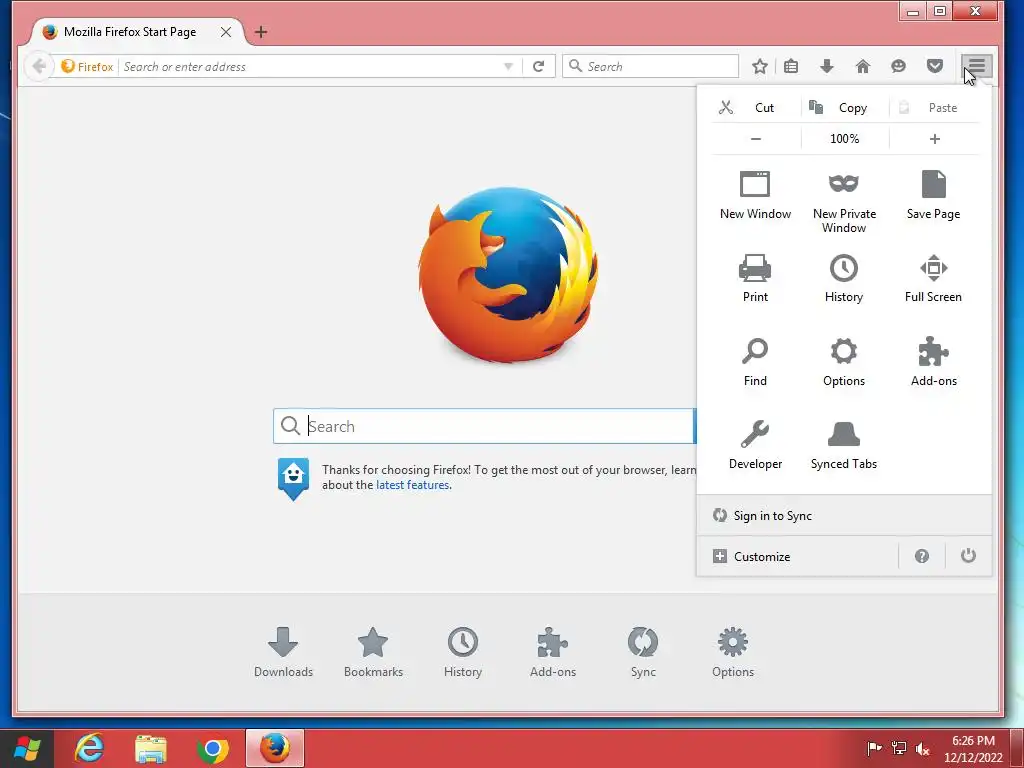Click the back arrow button
This screenshot has width=1024, height=768.
click(39, 66)
